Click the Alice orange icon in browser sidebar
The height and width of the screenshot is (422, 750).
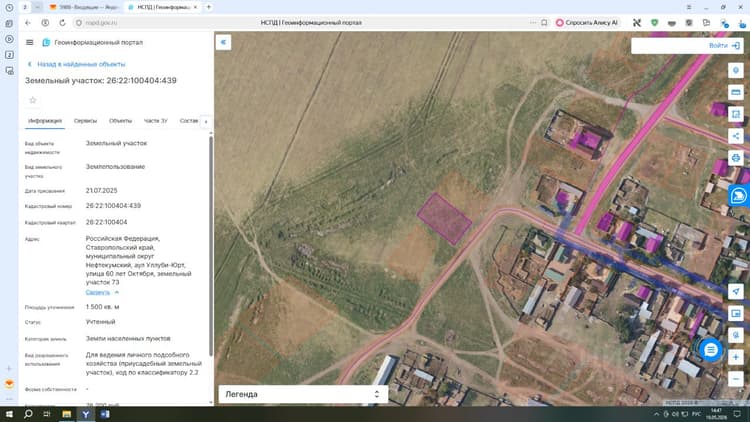9,384
